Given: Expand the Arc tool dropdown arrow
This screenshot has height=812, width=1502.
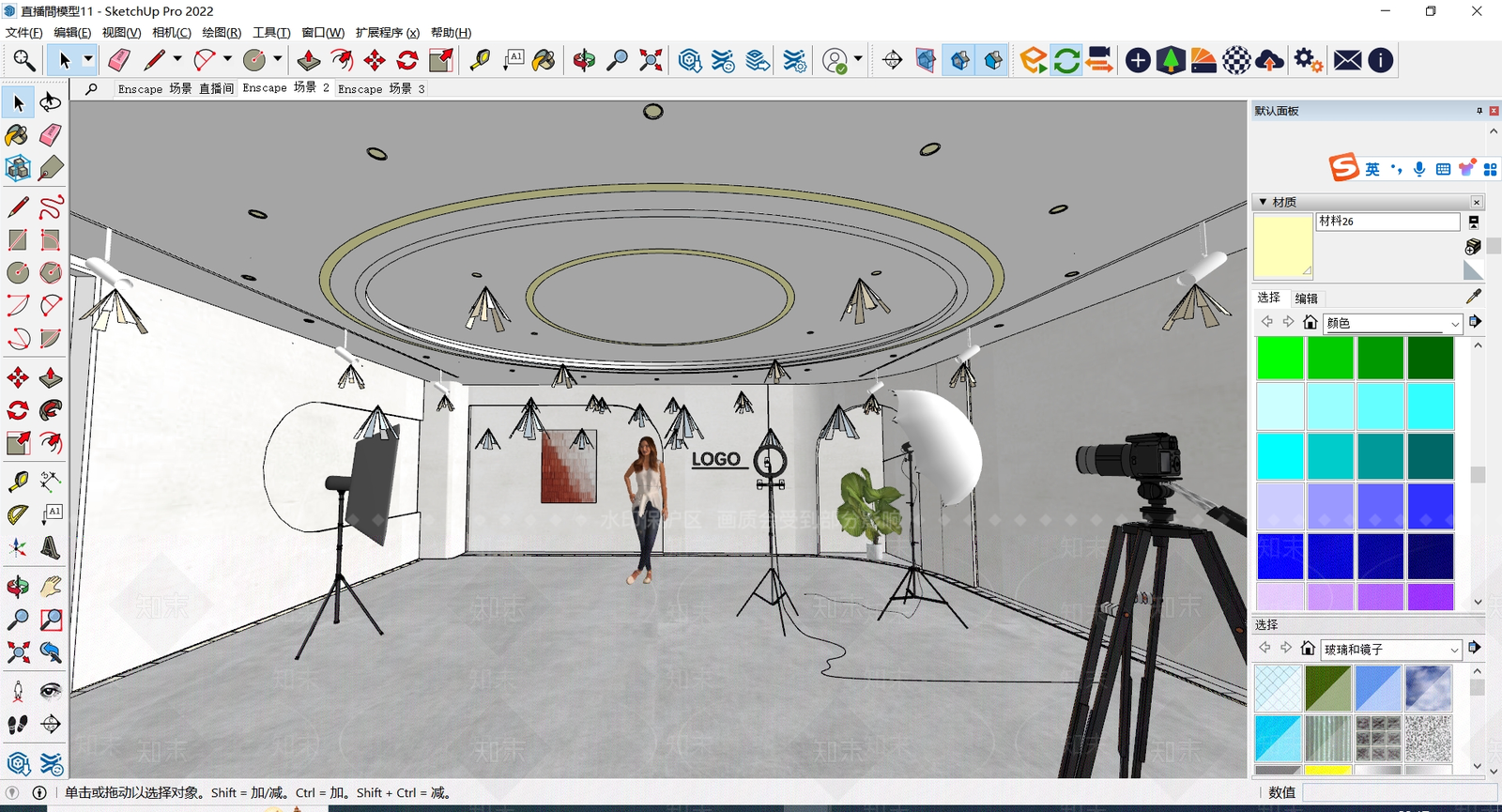Looking at the screenshot, I should 227,60.
